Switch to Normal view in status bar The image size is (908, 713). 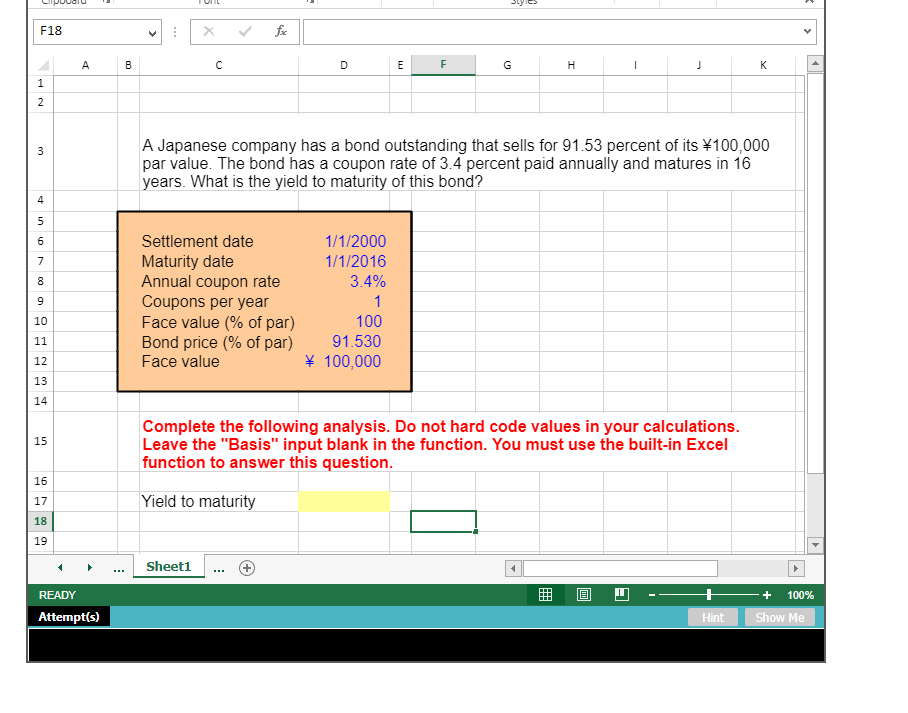pos(545,594)
